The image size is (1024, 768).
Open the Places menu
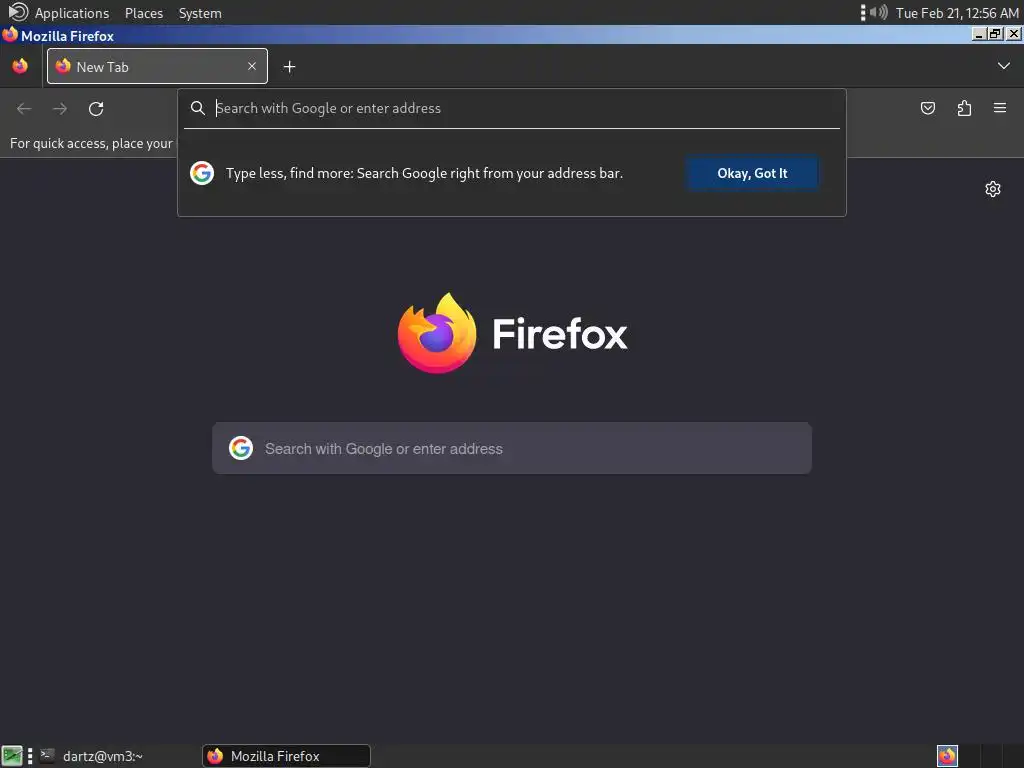click(144, 13)
